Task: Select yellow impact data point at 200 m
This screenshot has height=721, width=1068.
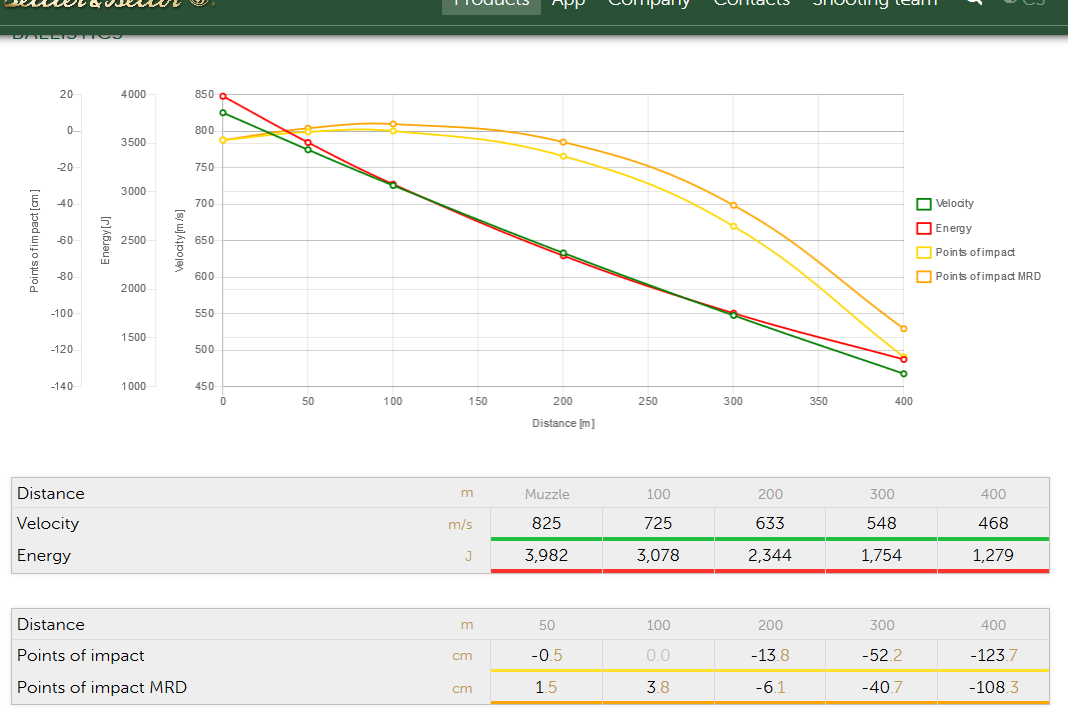Action: pos(563,156)
